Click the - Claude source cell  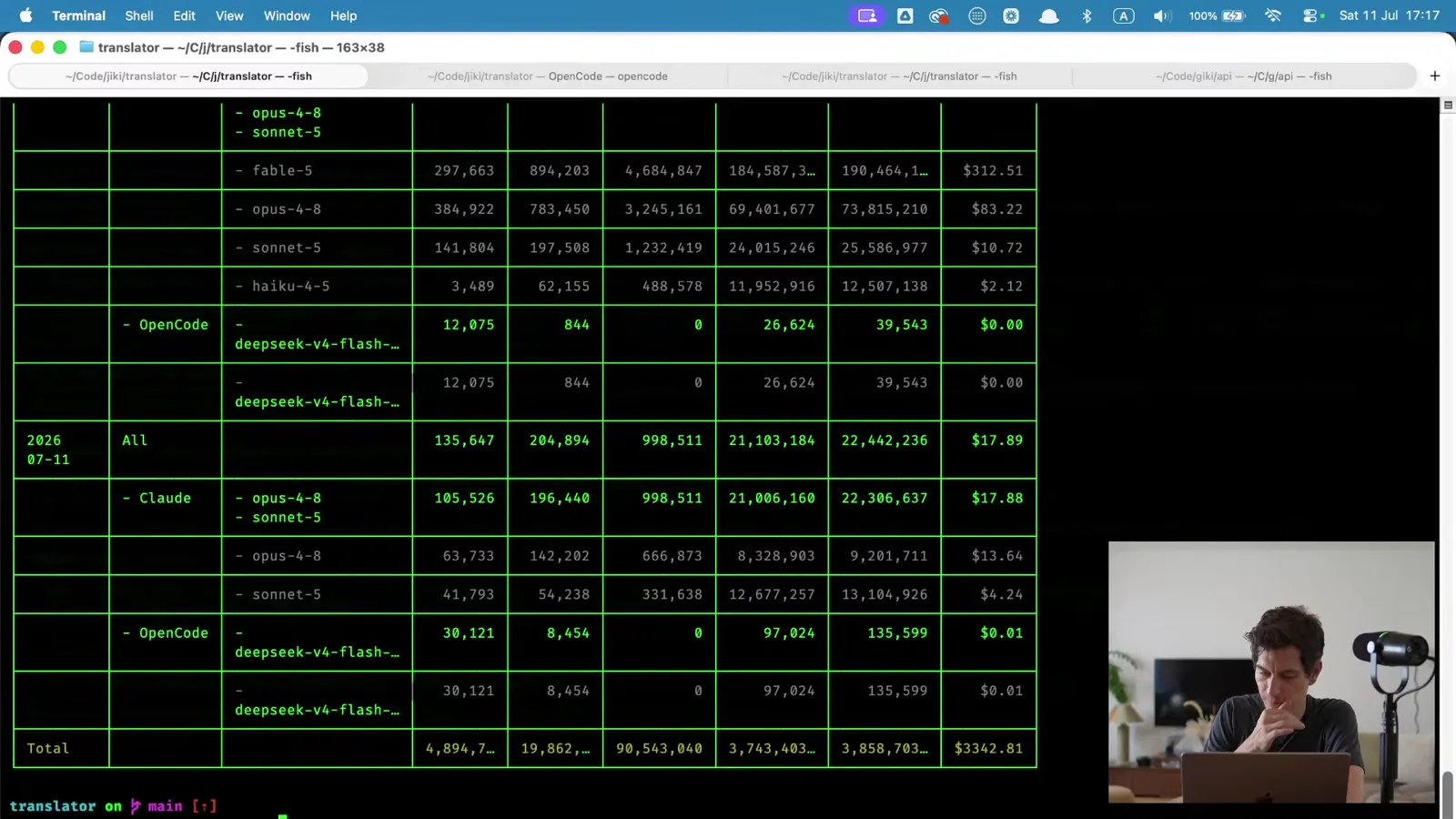[x=157, y=499]
